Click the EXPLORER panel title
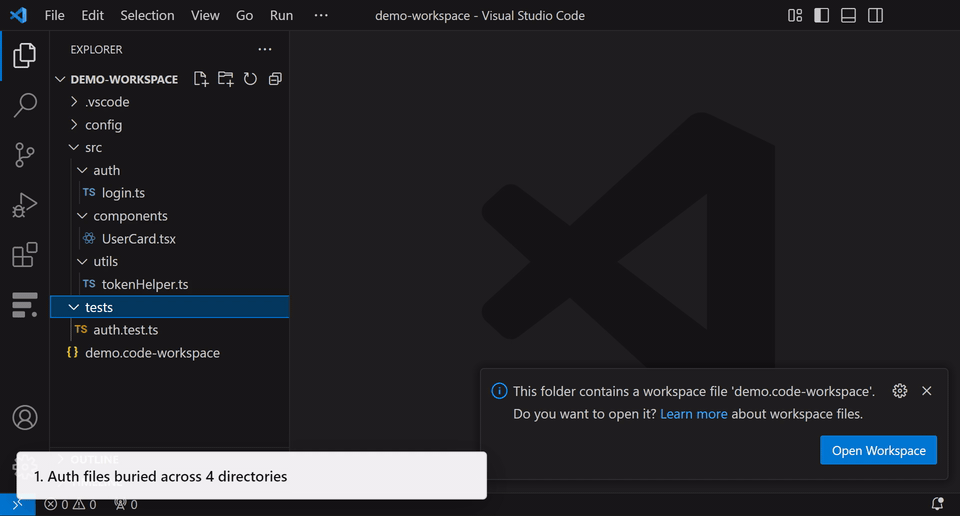The height and width of the screenshot is (516, 960). (x=96, y=50)
